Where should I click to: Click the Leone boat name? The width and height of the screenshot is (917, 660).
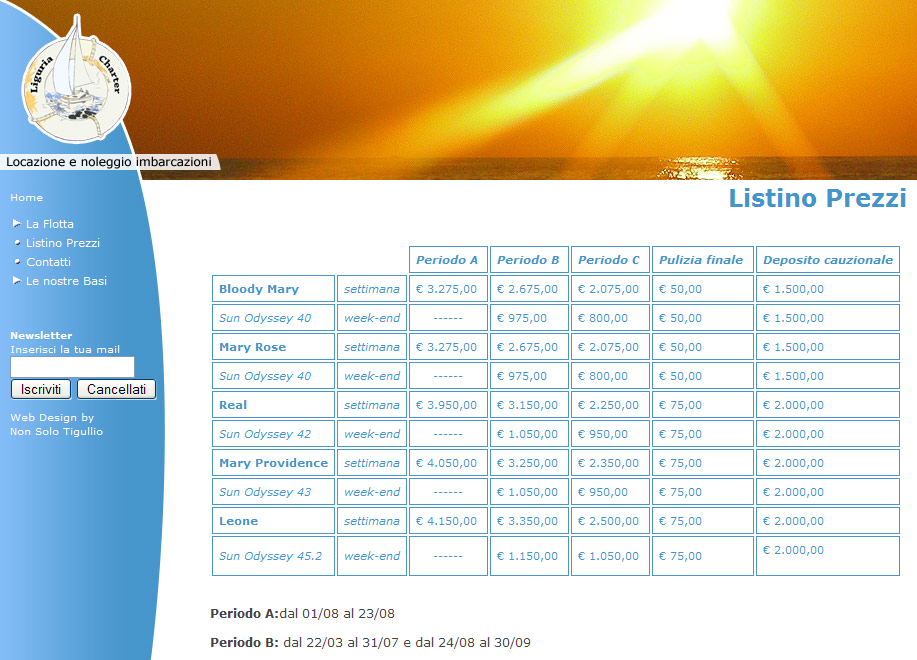(238, 521)
